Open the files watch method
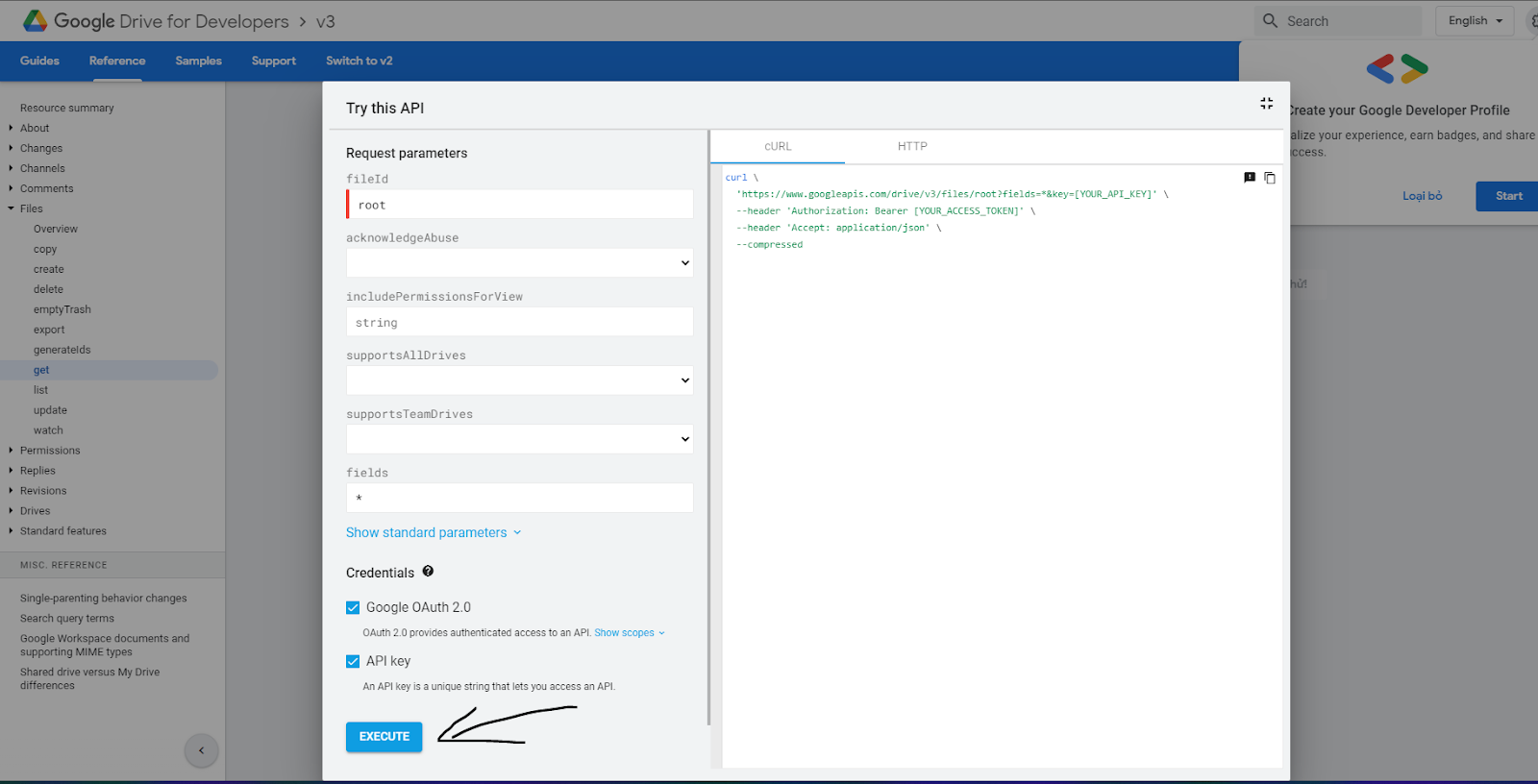 coord(48,430)
